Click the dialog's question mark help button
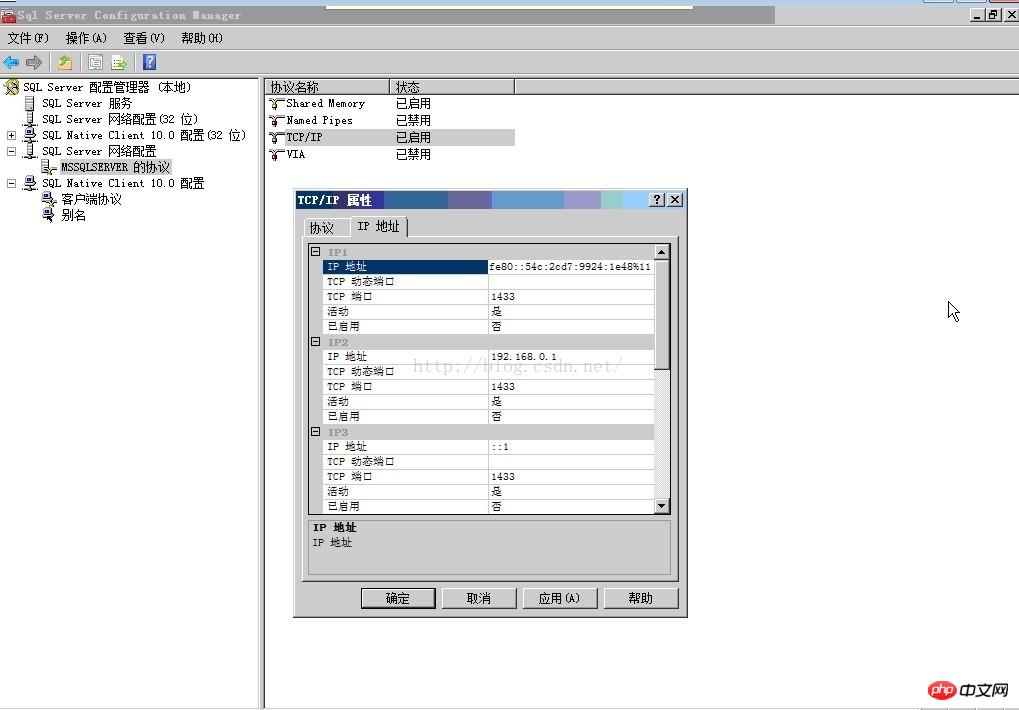This screenshot has width=1019, height=710. 657,199
